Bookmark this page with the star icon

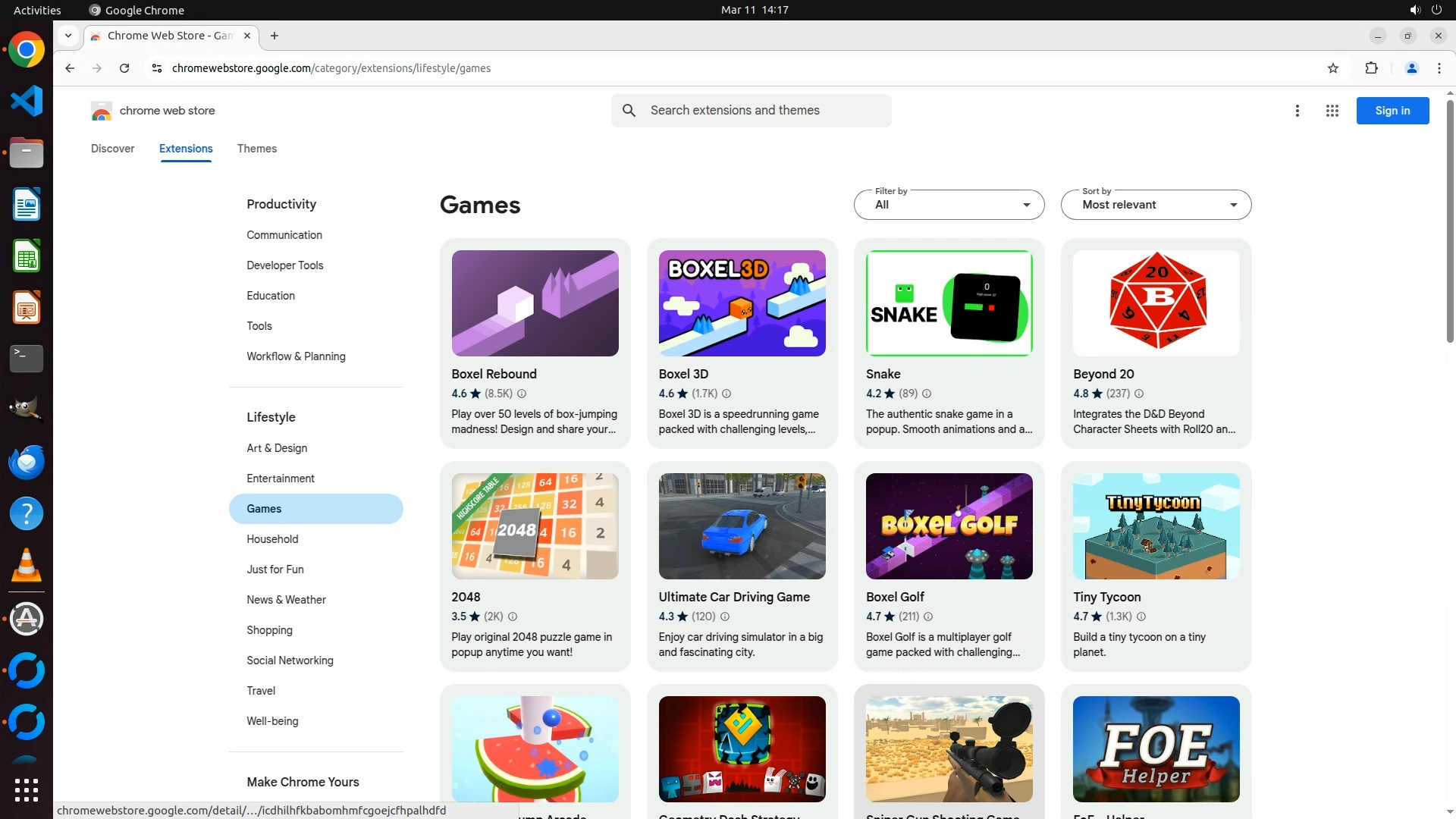pos(1332,68)
